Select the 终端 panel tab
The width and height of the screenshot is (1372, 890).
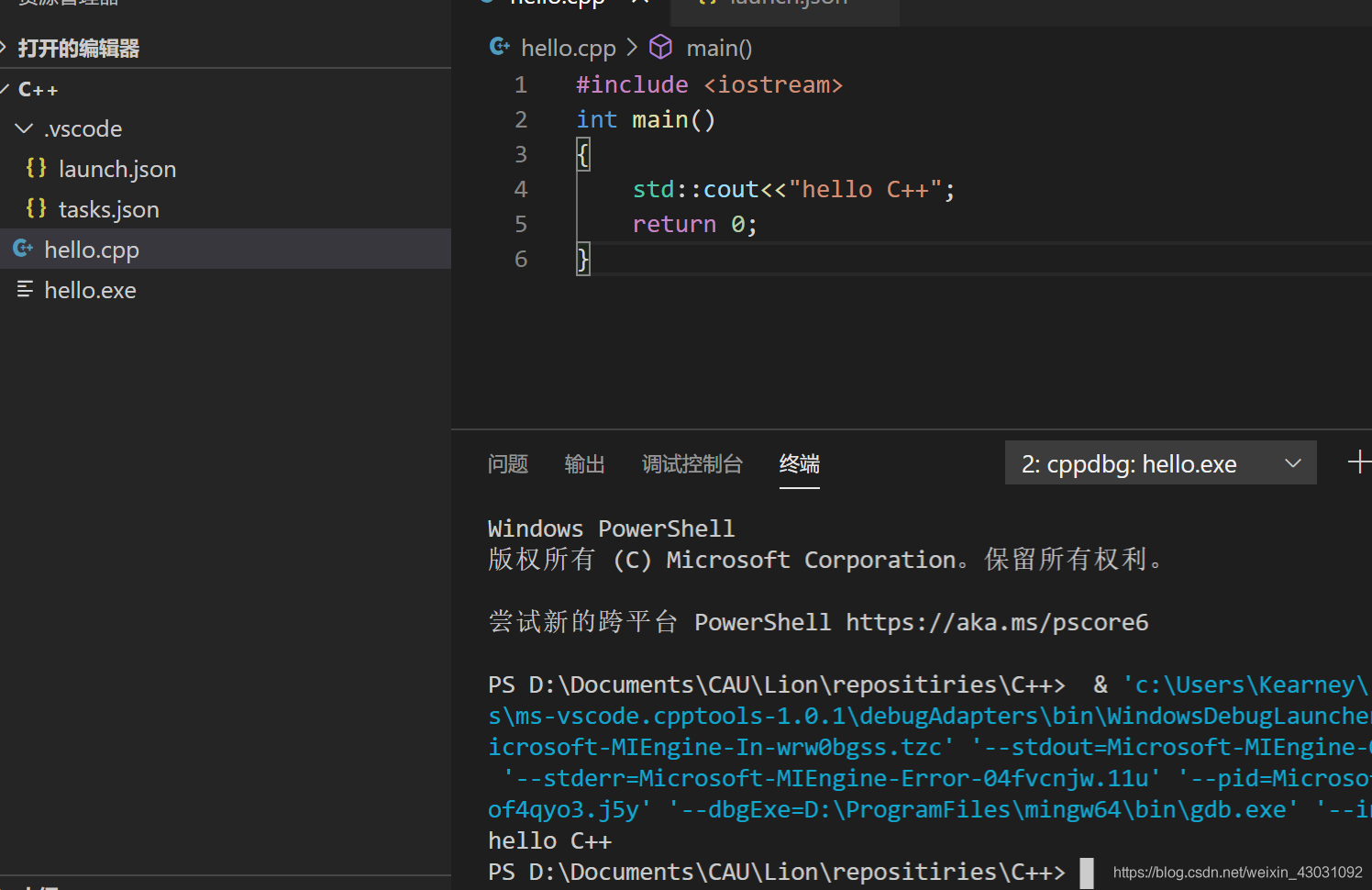tap(800, 464)
